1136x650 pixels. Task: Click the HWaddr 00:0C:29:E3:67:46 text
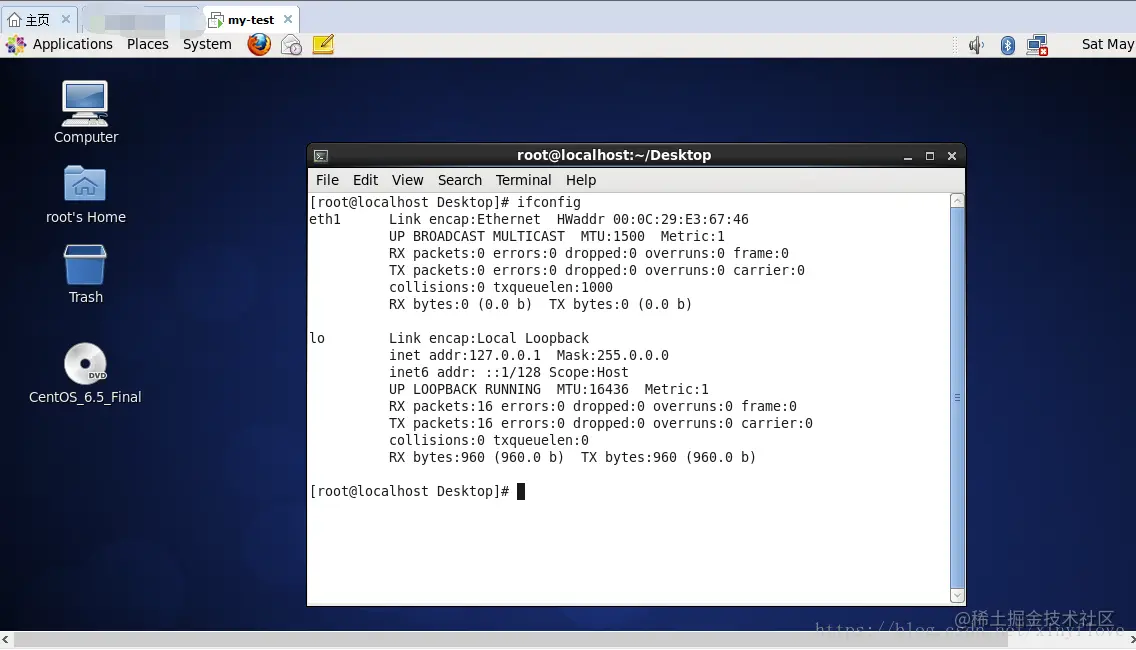coord(652,219)
